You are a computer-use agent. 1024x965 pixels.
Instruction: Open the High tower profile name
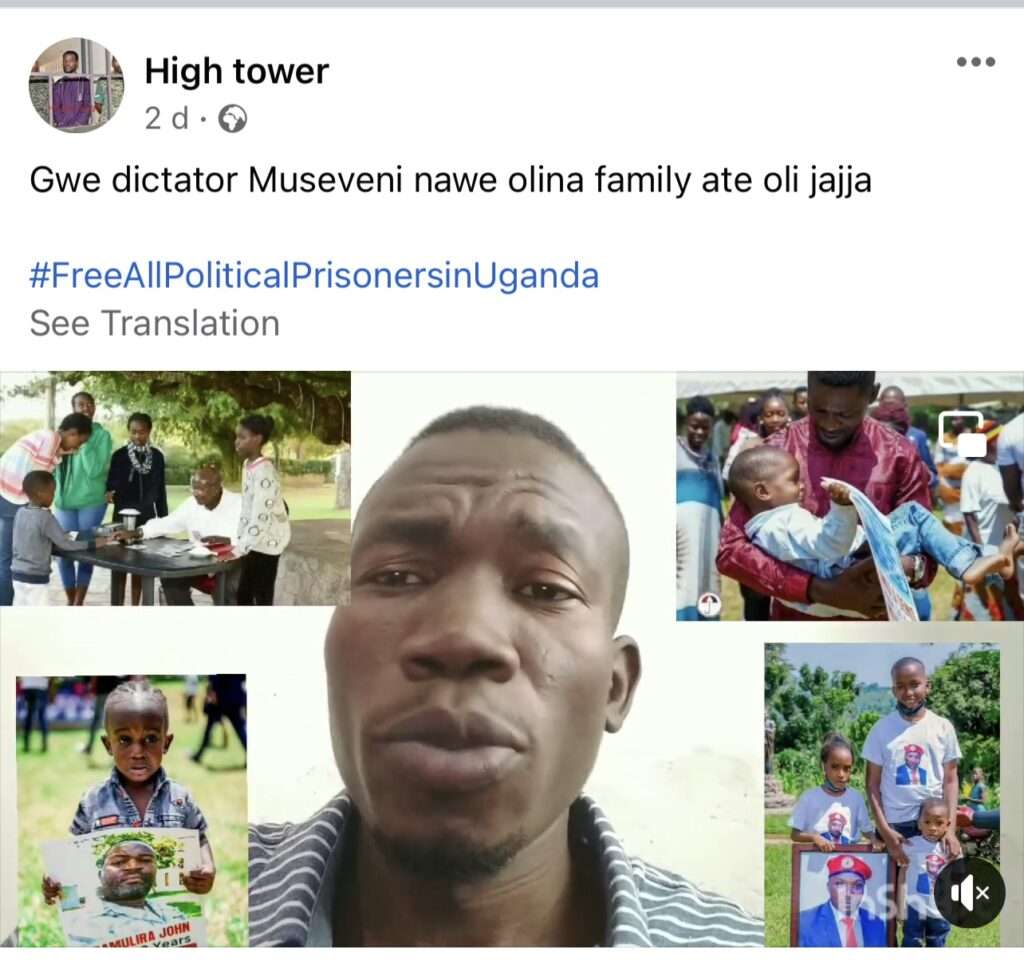(236, 71)
